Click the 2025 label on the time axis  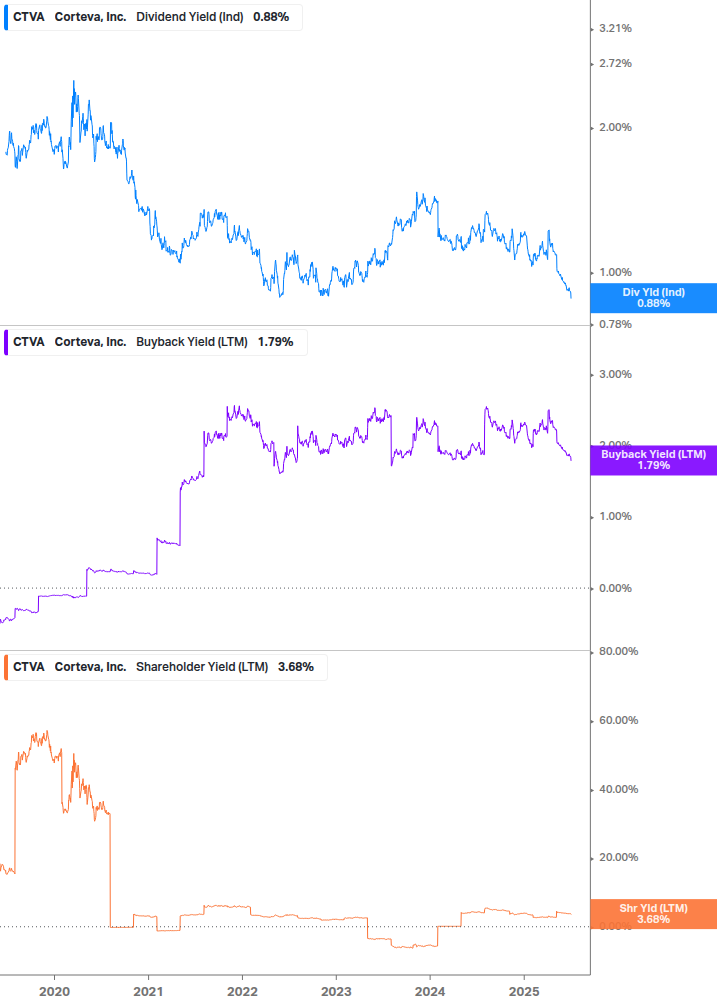tap(524, 992)
